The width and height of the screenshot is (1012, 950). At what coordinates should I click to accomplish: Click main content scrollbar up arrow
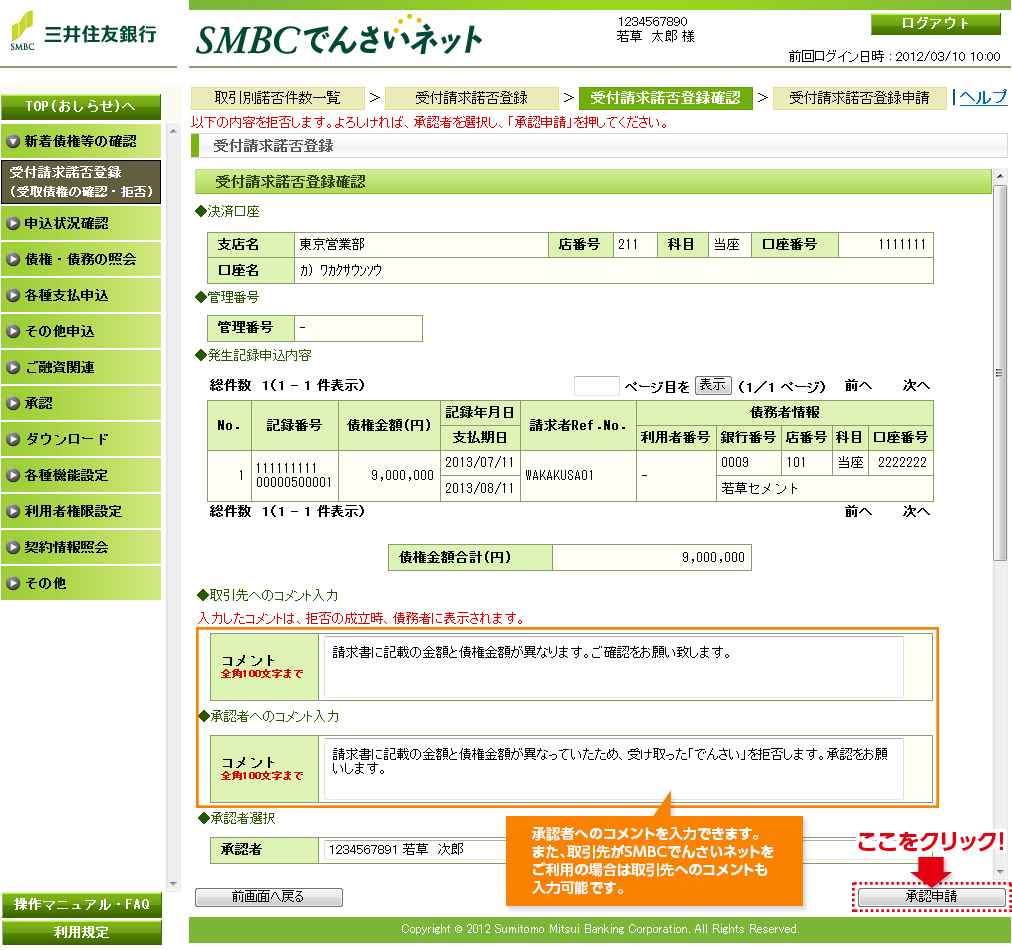[1000, 176]
